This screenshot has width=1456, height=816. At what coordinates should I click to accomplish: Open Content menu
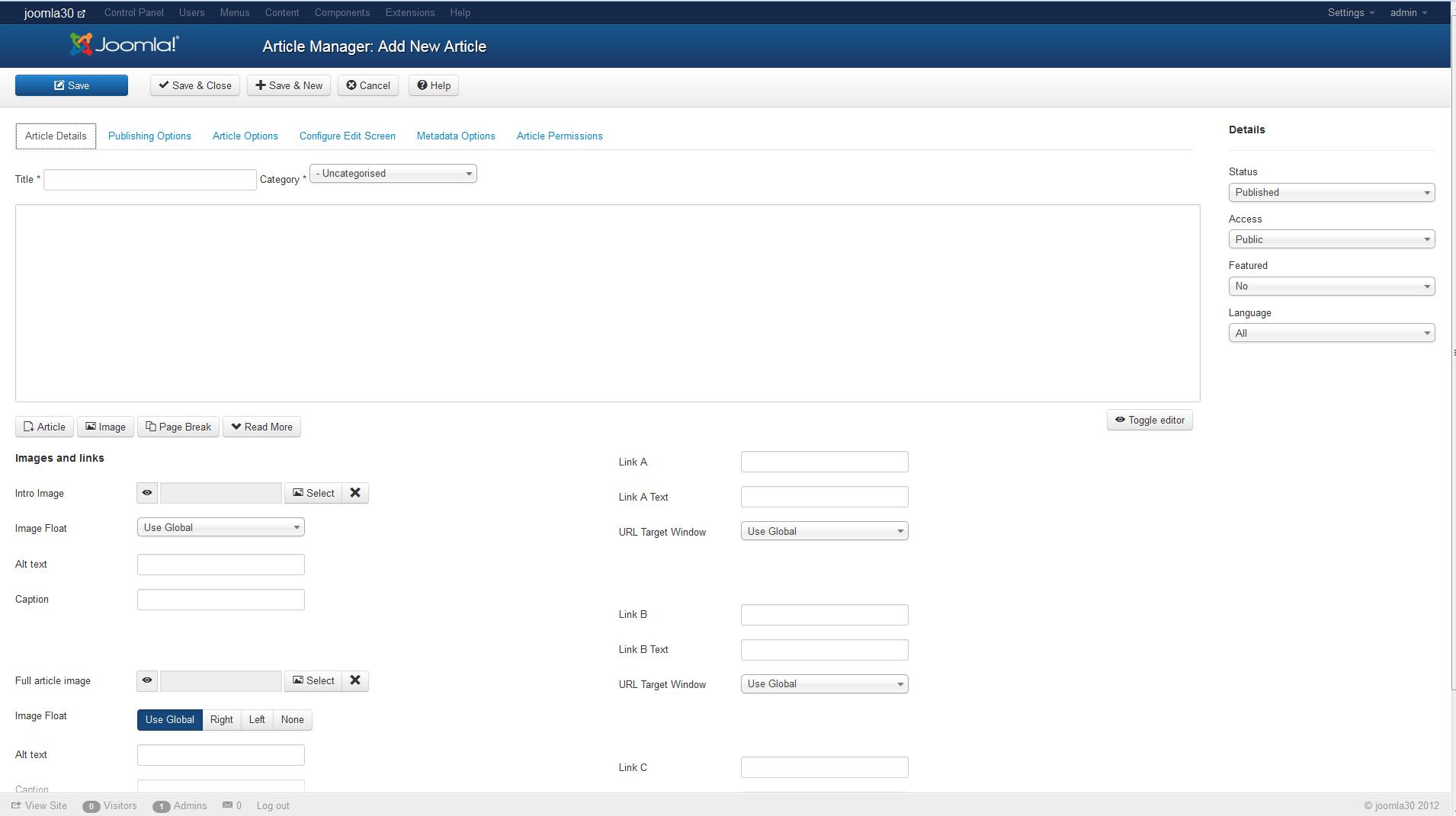282,12
